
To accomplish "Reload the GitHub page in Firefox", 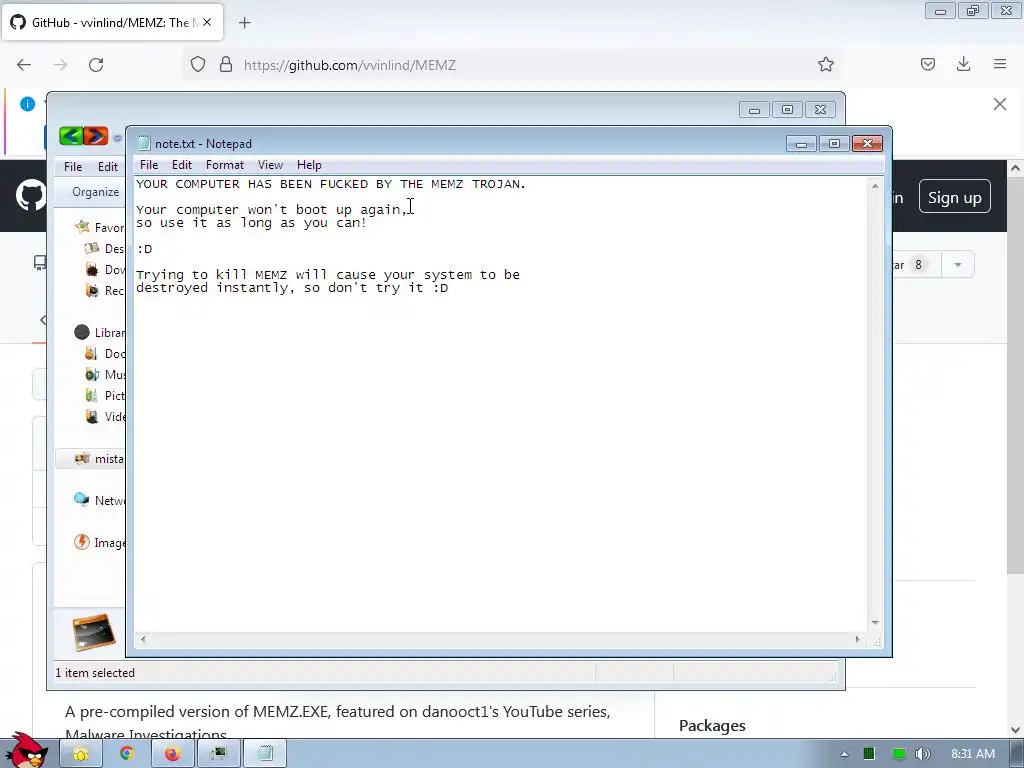I will click(x=96, y=65).
